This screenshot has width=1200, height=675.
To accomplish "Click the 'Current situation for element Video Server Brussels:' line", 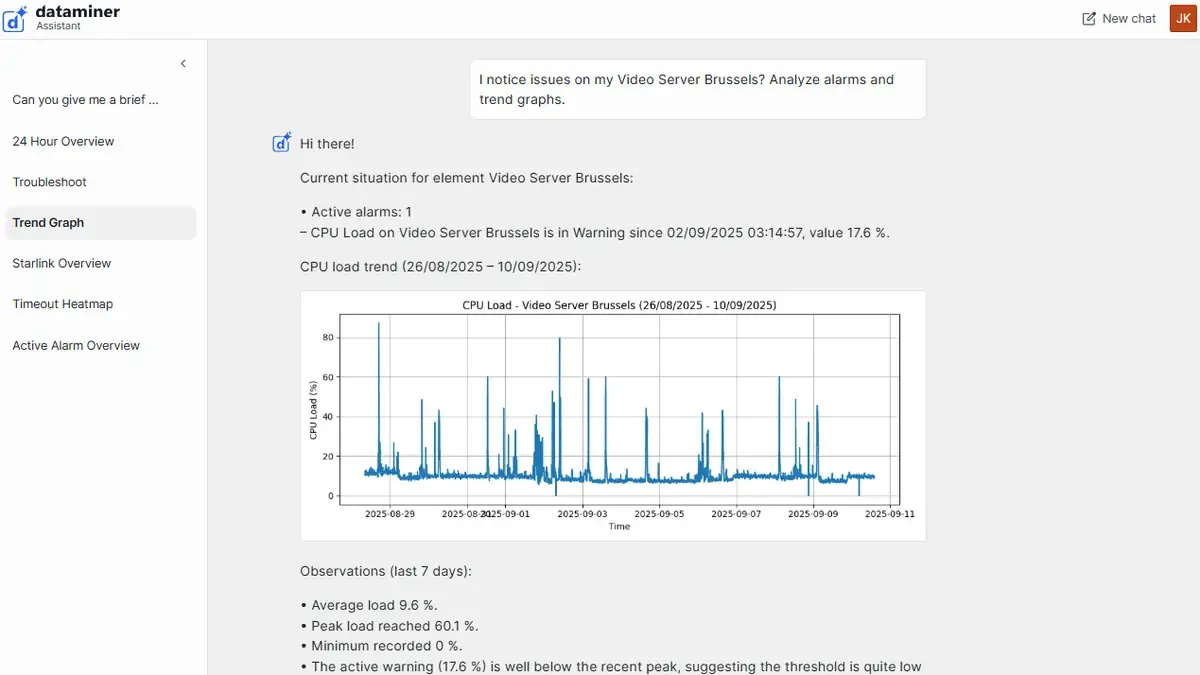I will (x=467, y=178).
